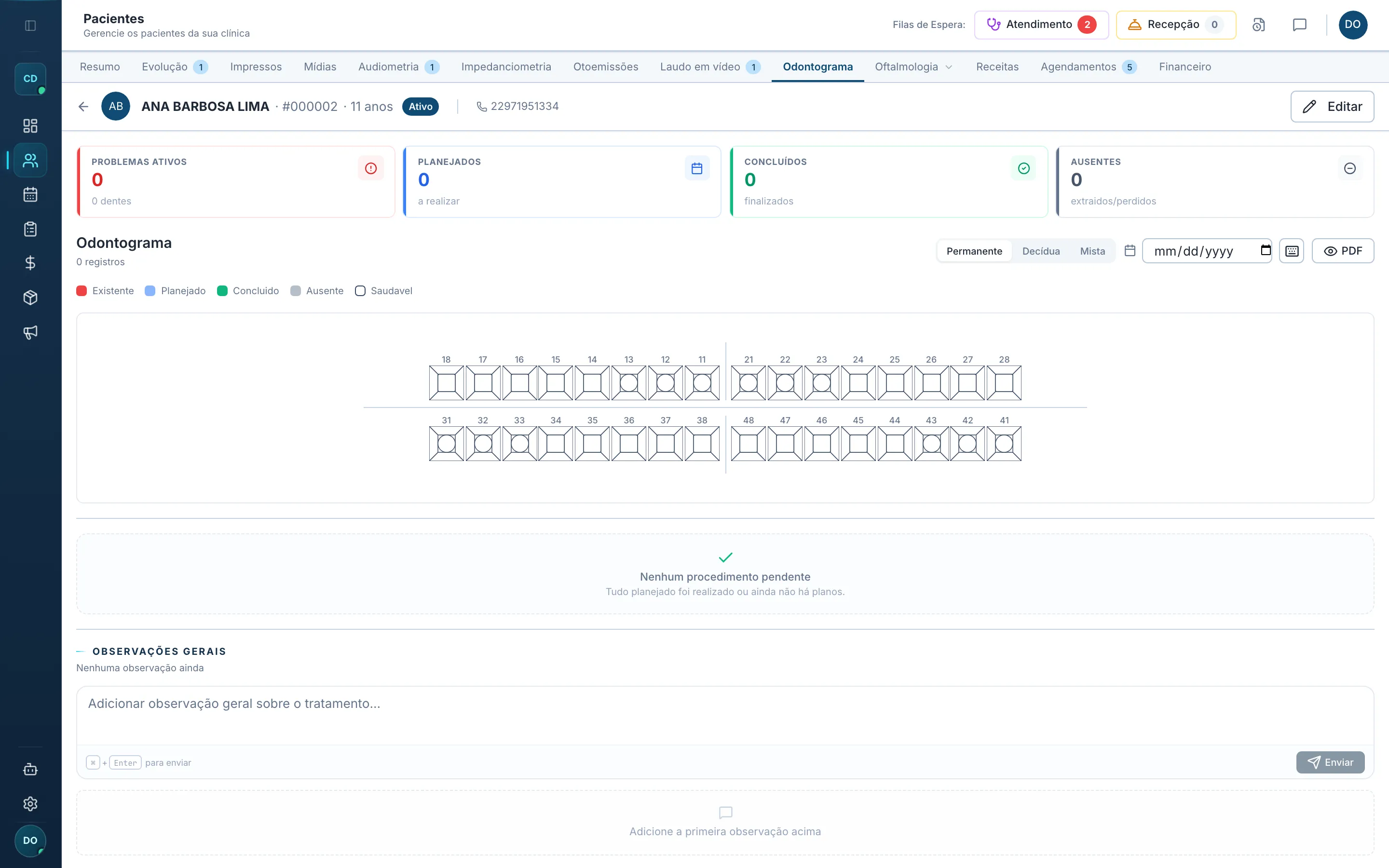
Task: Open the dollar sign financial icon
Action: (x=30, y=263)
